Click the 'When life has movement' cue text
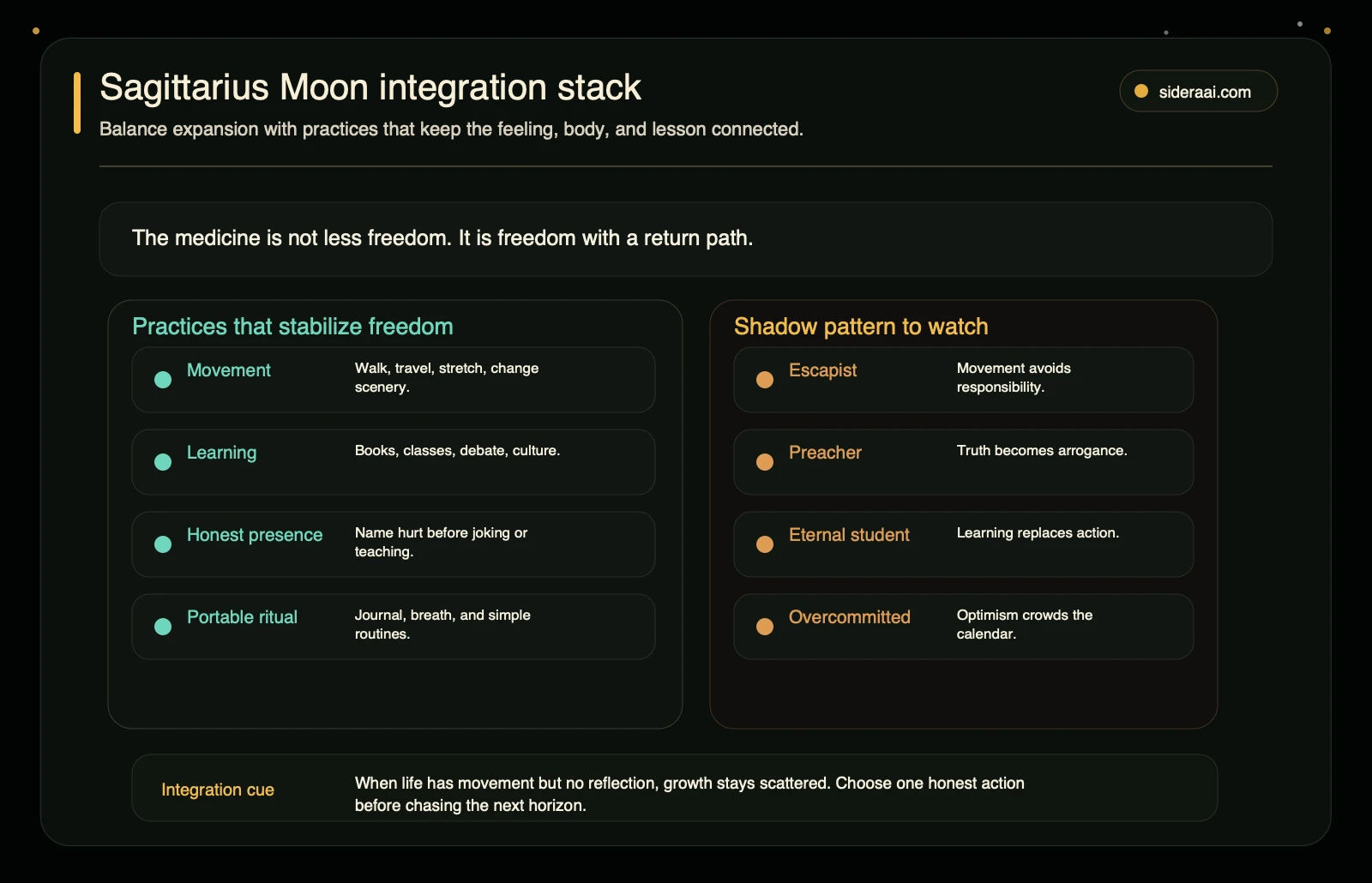Viewport: 1372px width, 883px height. 689,794
